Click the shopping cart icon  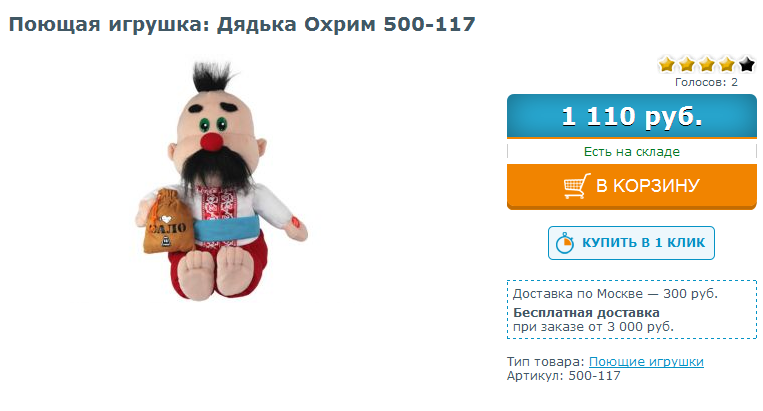point(577,186)
